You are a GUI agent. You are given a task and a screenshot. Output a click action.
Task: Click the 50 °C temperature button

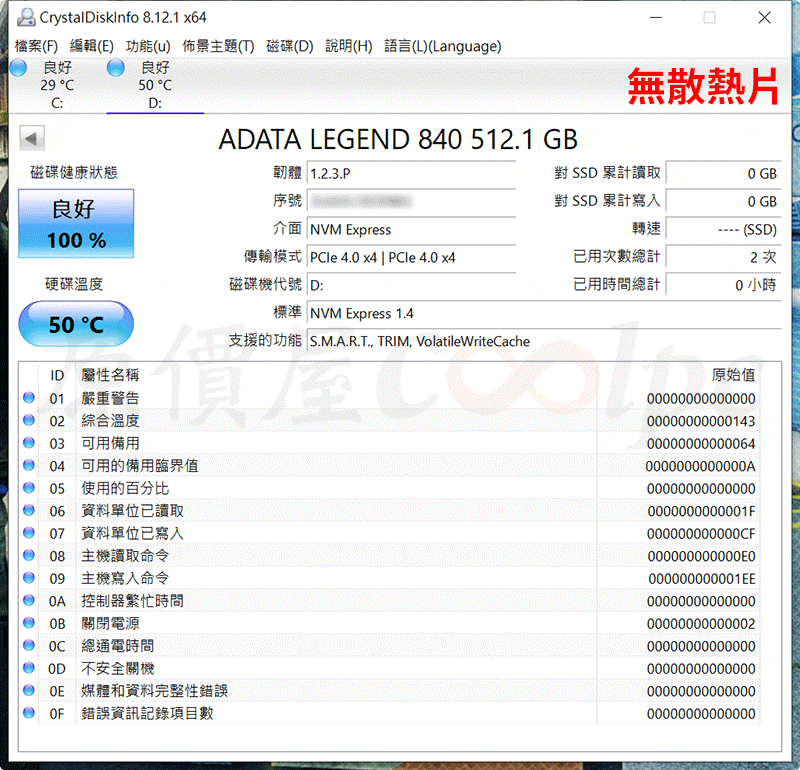[76, 324]
